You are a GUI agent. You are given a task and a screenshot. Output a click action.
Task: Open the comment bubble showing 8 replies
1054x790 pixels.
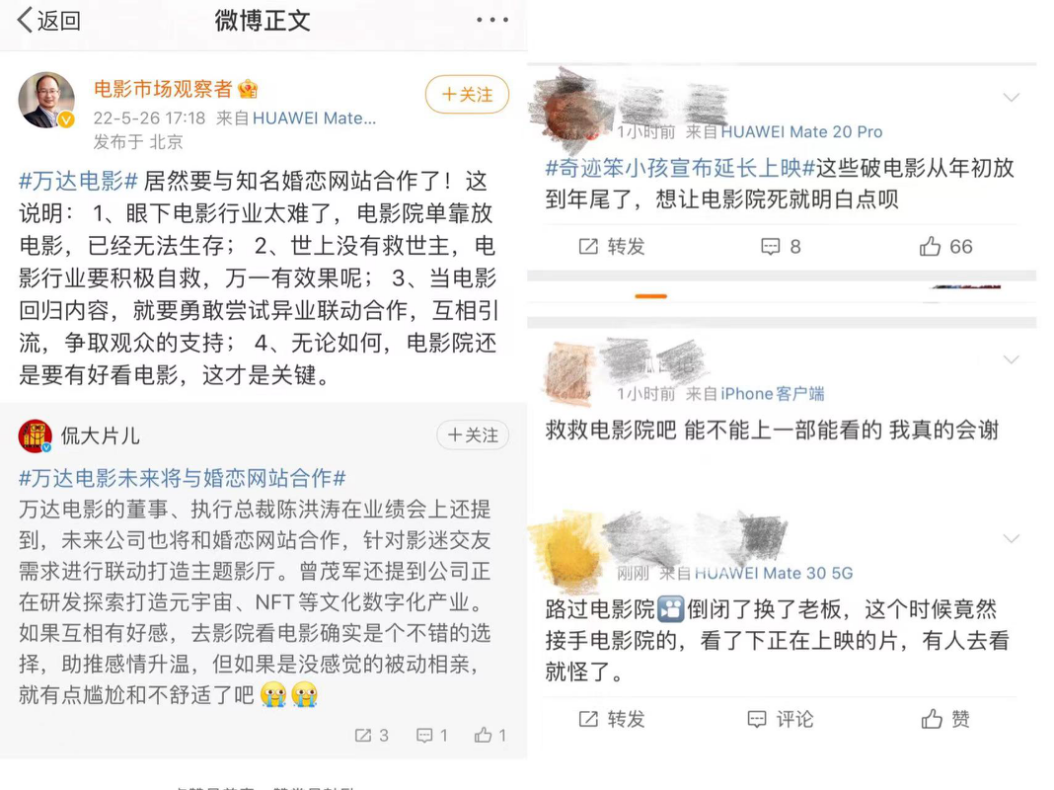(780, 247)
